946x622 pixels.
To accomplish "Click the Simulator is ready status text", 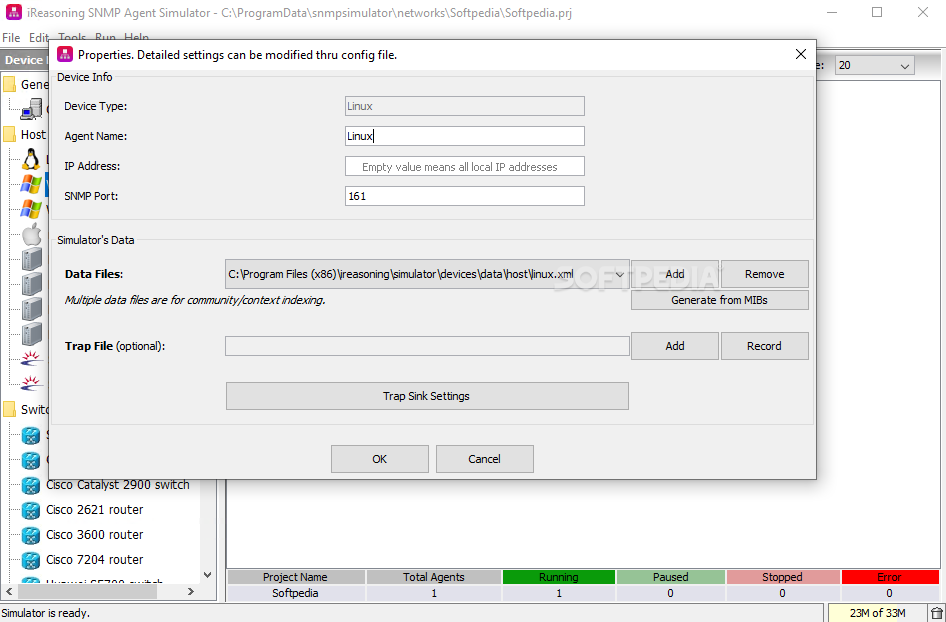I will tap(46, 614).
